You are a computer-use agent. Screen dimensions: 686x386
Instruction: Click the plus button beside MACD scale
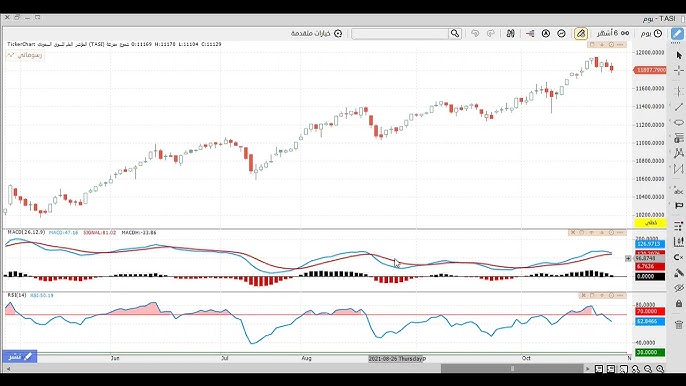tap(628, 259)
